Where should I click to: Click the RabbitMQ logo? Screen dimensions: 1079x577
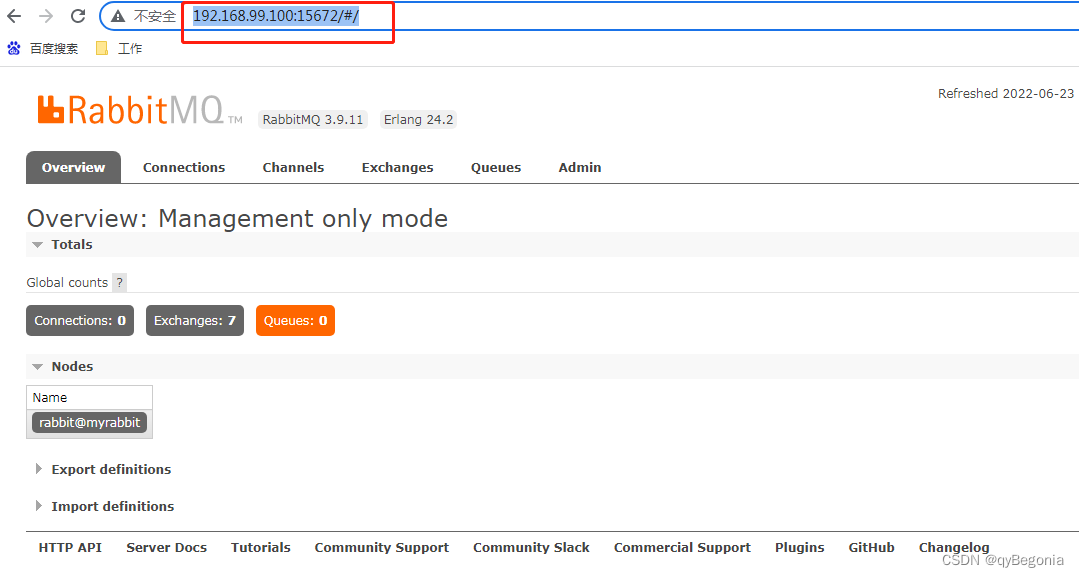(140, 110)
